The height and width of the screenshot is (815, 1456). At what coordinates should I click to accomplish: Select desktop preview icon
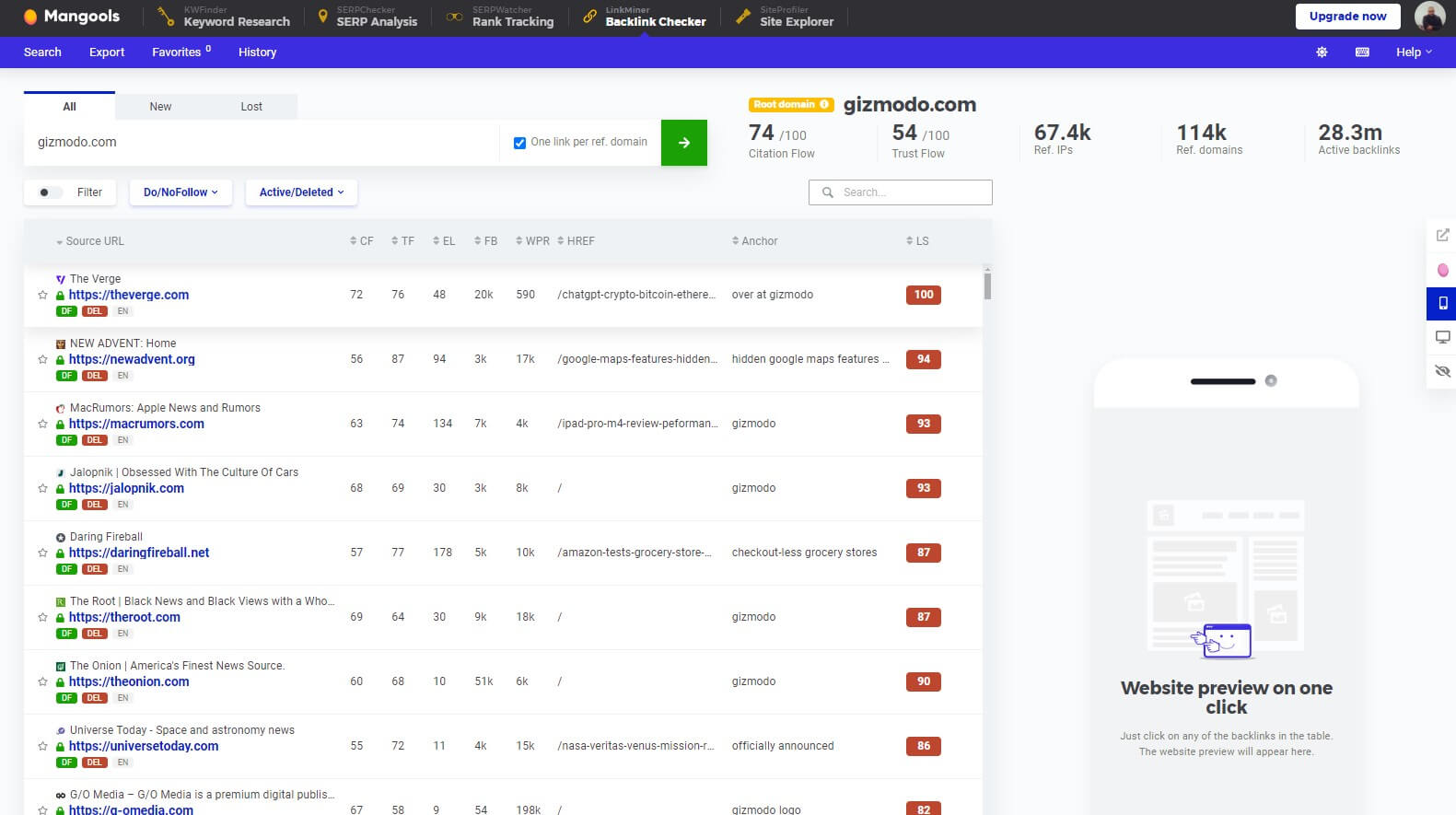coord(1442,337)
